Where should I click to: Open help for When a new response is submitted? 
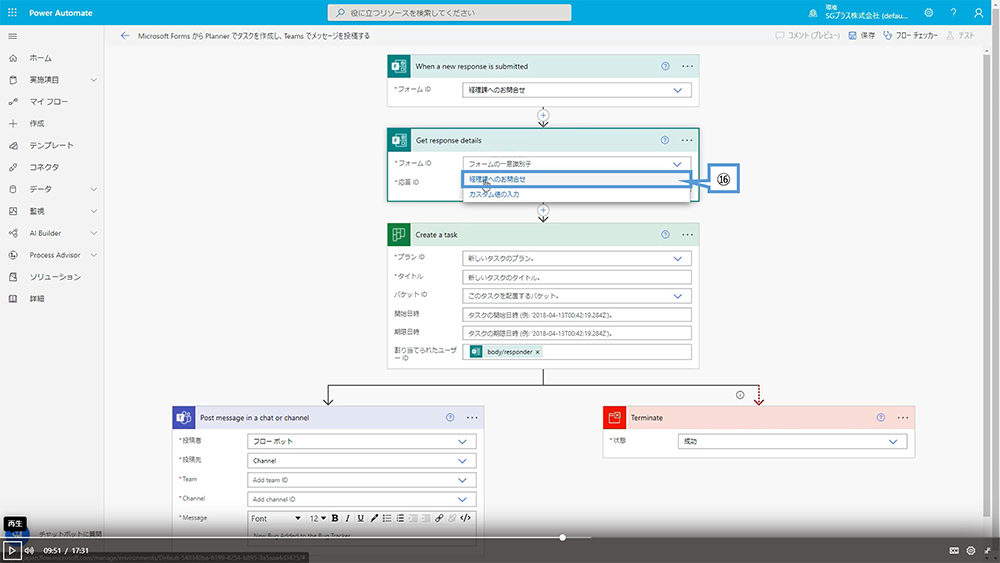[x=665, y=66]
